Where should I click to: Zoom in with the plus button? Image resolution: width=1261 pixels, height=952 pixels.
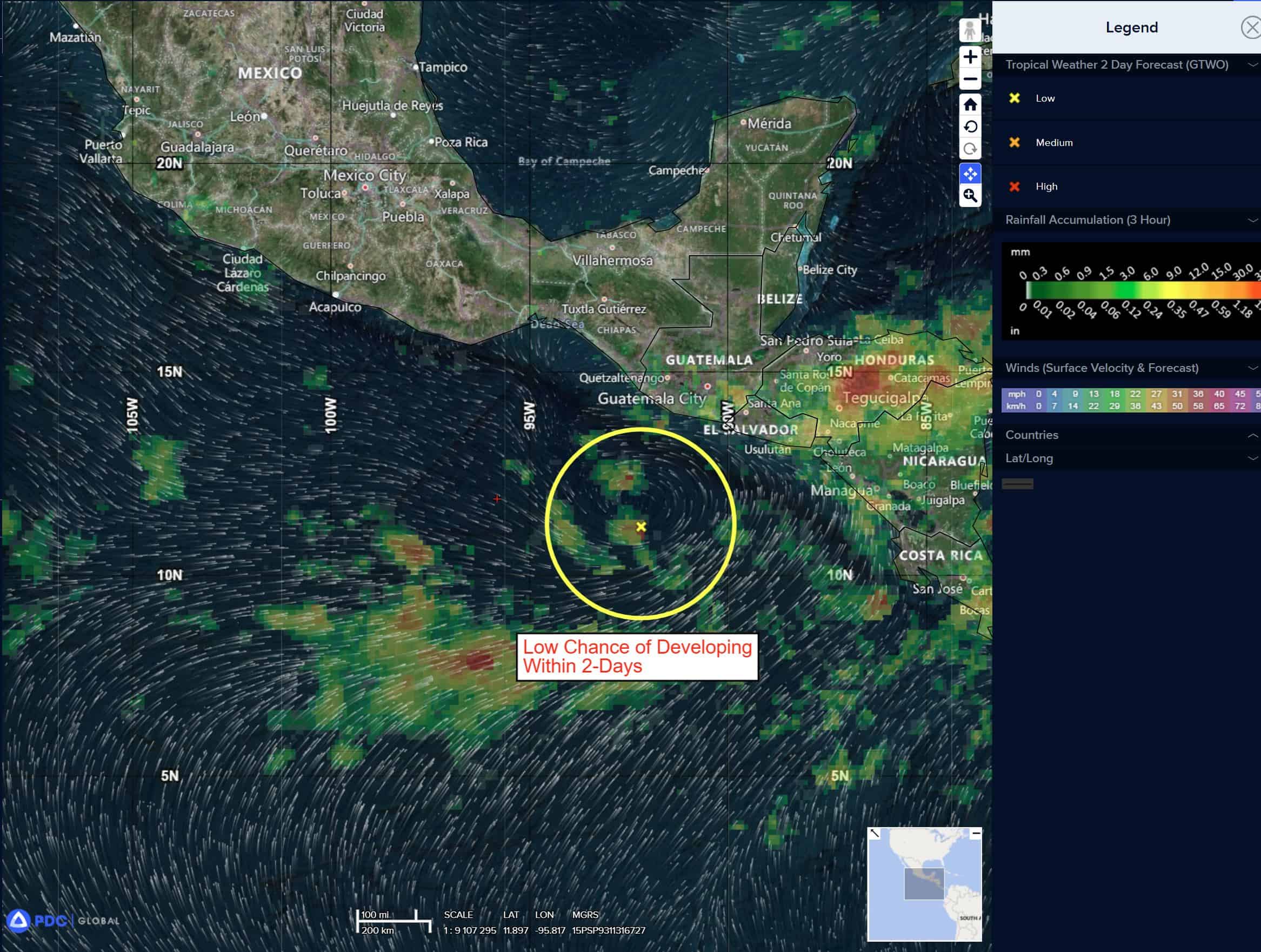pyautogui.click(x=970, y=57)
